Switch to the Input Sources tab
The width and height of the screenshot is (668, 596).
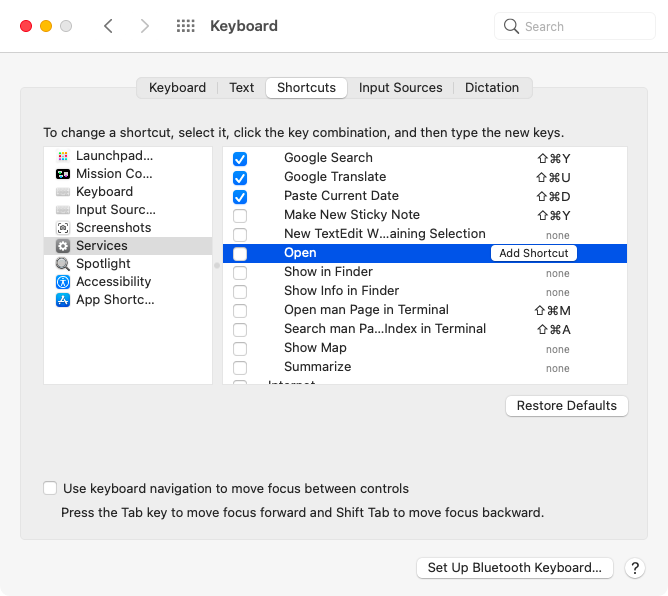pos(400,88)
